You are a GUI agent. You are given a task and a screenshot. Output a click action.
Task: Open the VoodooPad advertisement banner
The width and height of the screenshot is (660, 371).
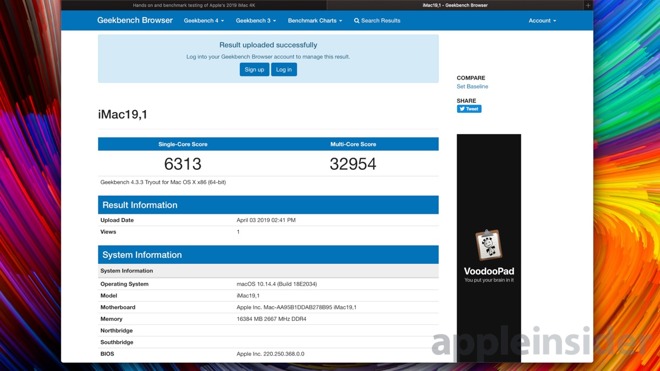489,248
